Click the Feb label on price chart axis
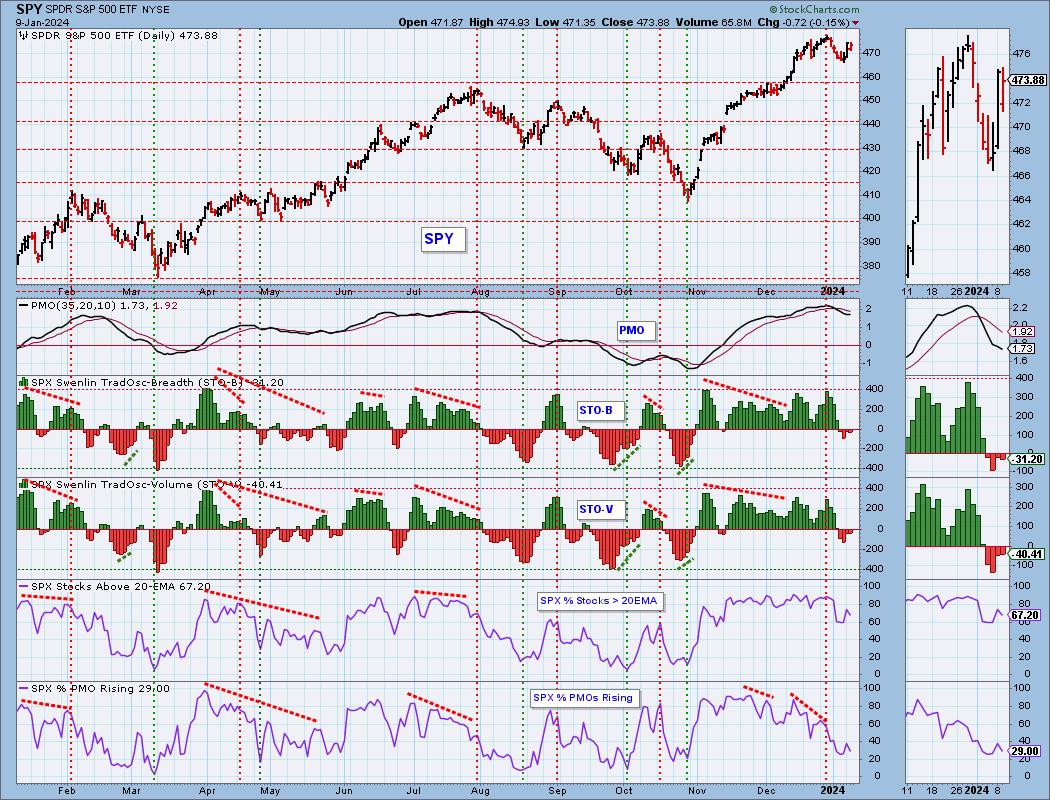1050x800 pixels. pyautogui.click(x=66, y=292)
